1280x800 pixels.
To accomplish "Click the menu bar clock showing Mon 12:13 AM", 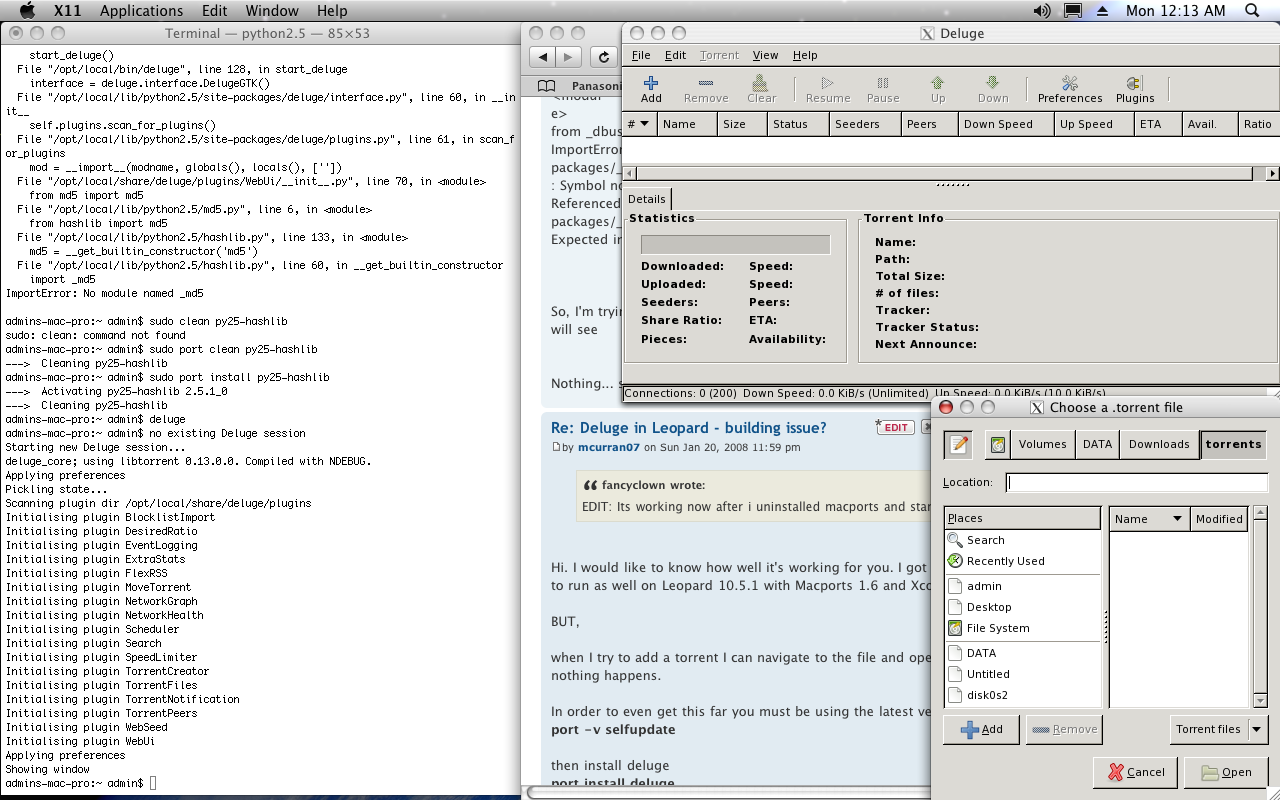I will 1175,11.
